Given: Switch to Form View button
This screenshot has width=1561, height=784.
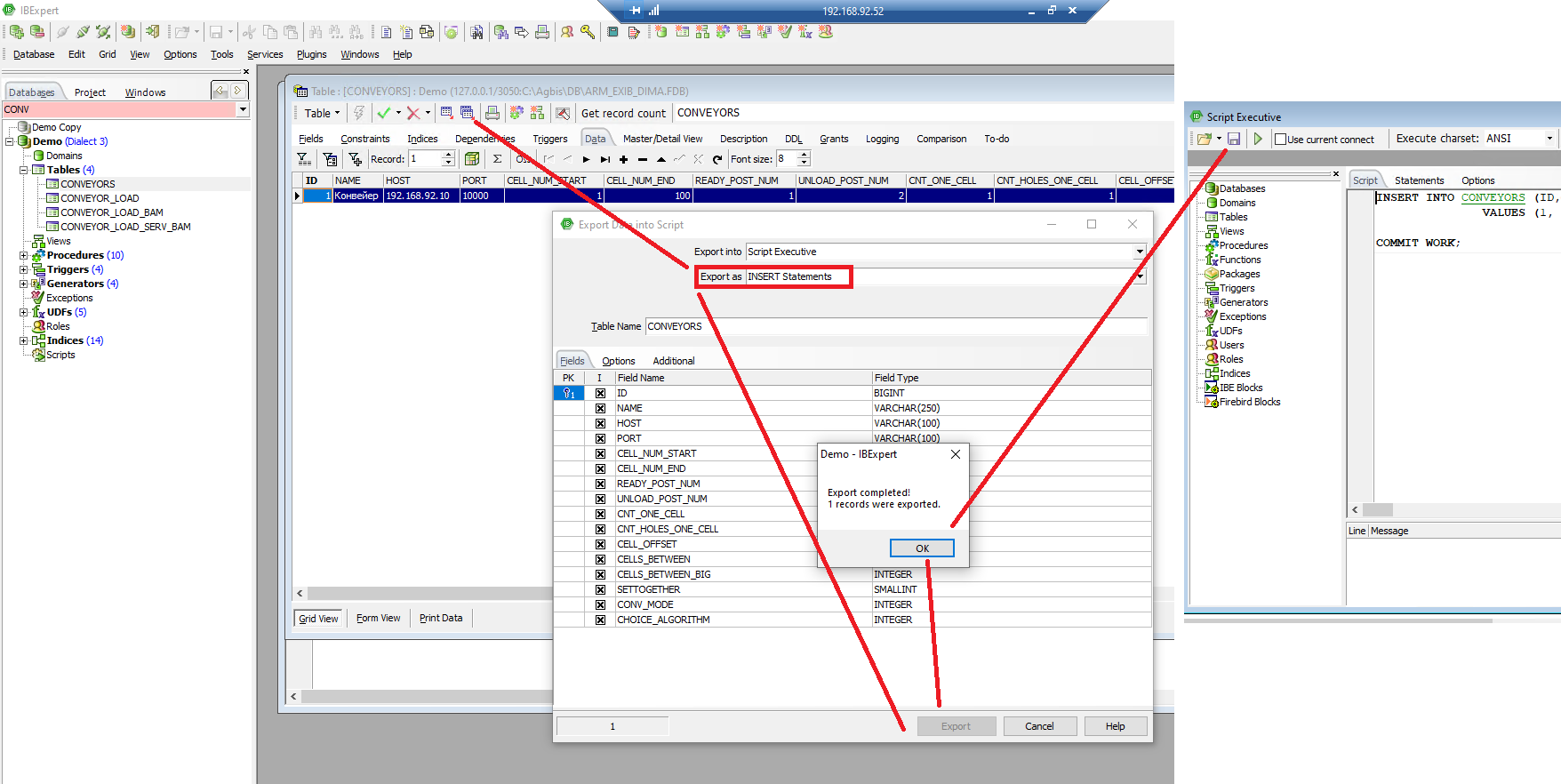Looking at the screenshot, I should [x=379, y=619].
